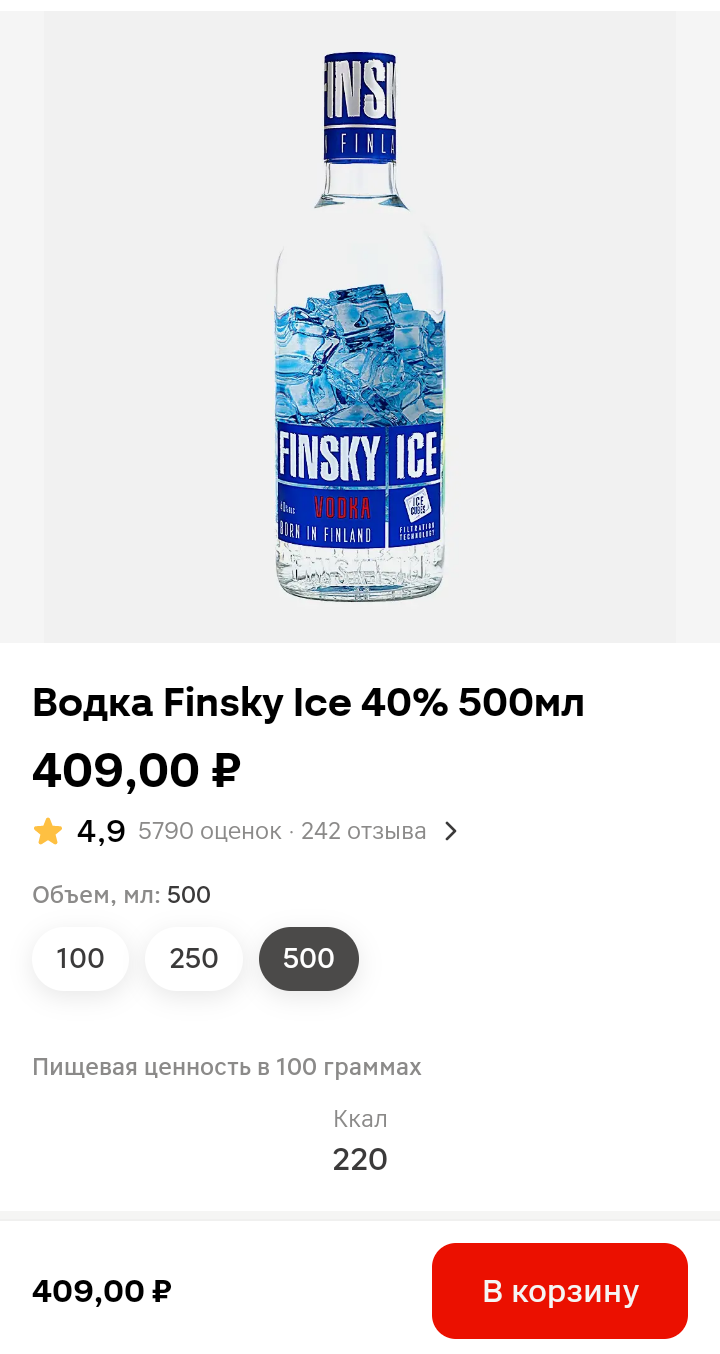Click the title "Водка Finsky Ice 40% 500мл"
The width and height of the screenshot is (720, 1354).
[308, 703]
